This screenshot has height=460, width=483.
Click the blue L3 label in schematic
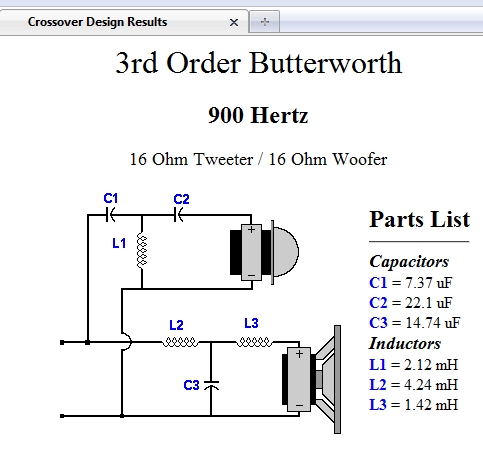click(251, 323)
